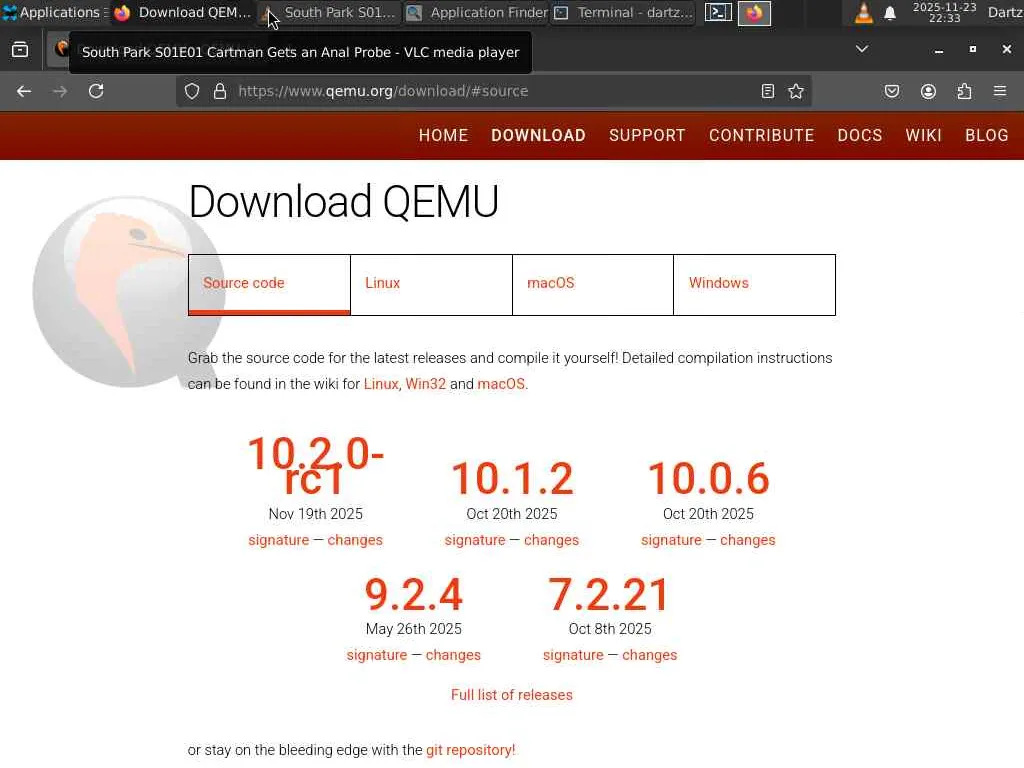Open changes link for 10.0.6

[x=748, y=540]
